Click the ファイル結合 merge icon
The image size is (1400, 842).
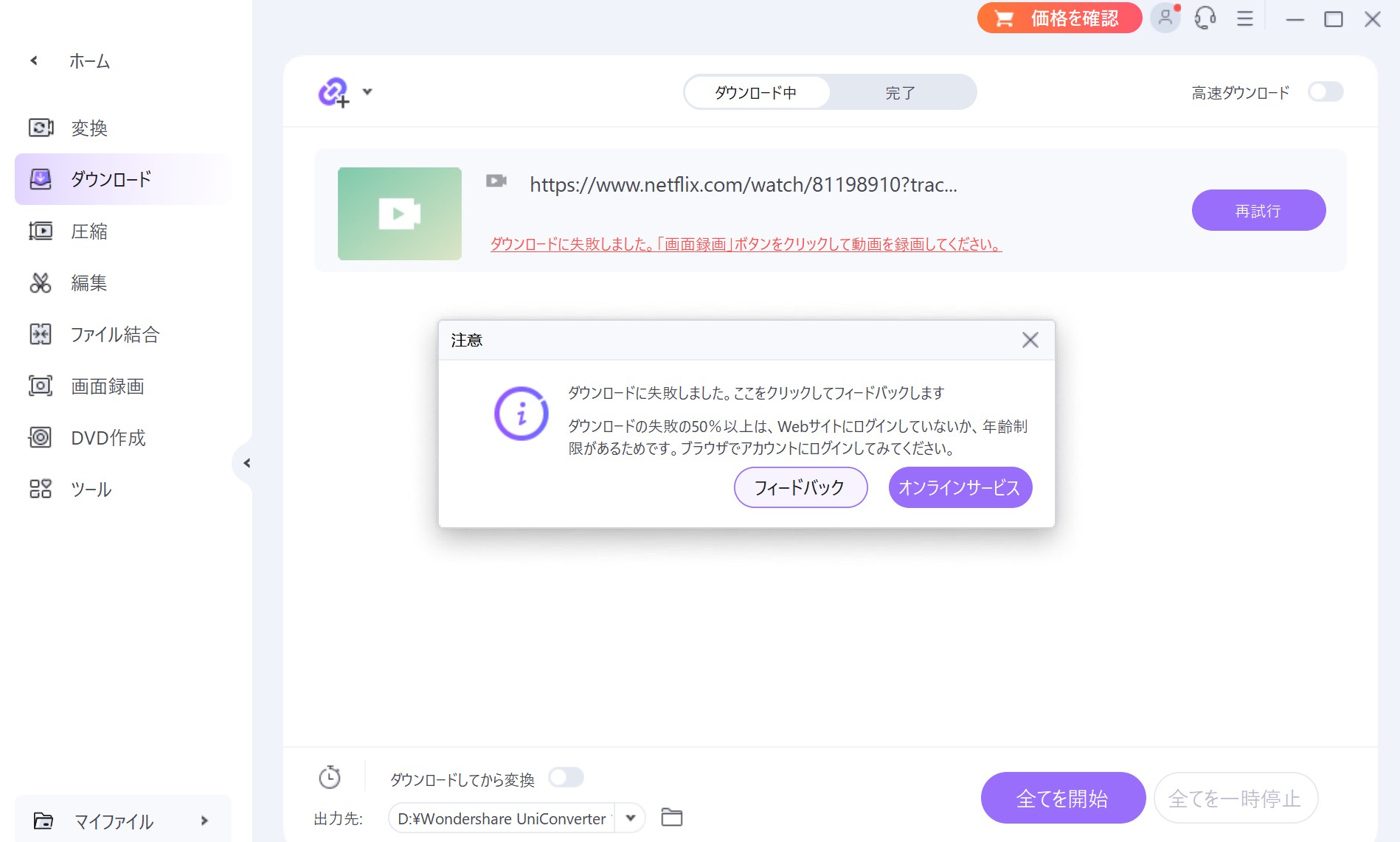(x=41, y=335)
